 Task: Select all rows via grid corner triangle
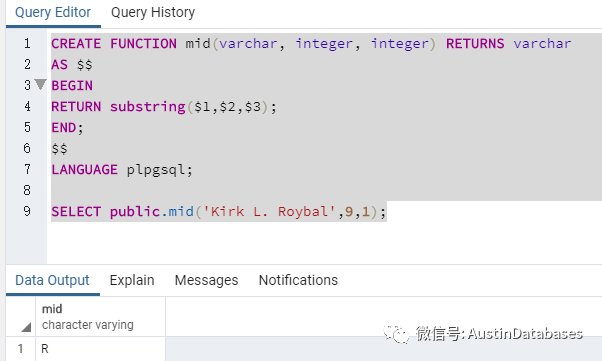26,327
